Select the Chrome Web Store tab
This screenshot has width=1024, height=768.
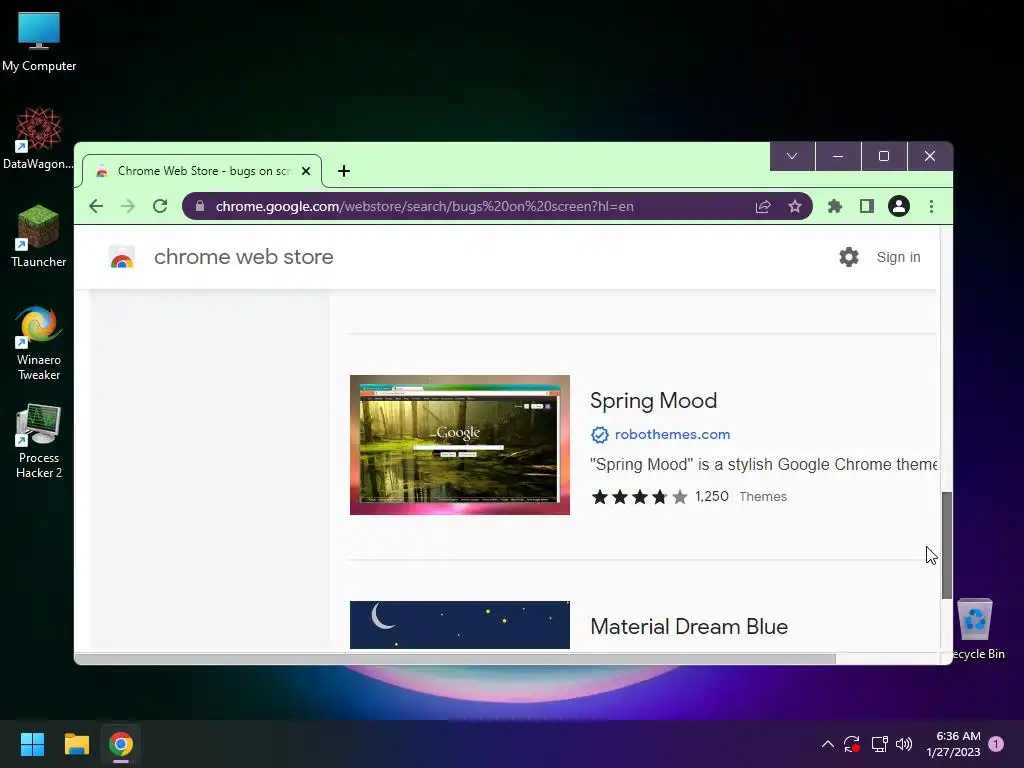[202, 171]
